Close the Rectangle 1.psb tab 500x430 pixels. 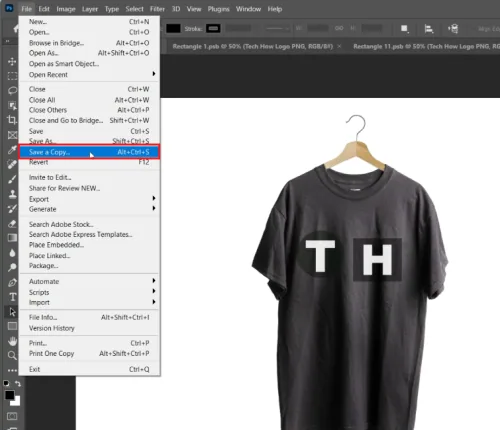click(x=339, y=46)
